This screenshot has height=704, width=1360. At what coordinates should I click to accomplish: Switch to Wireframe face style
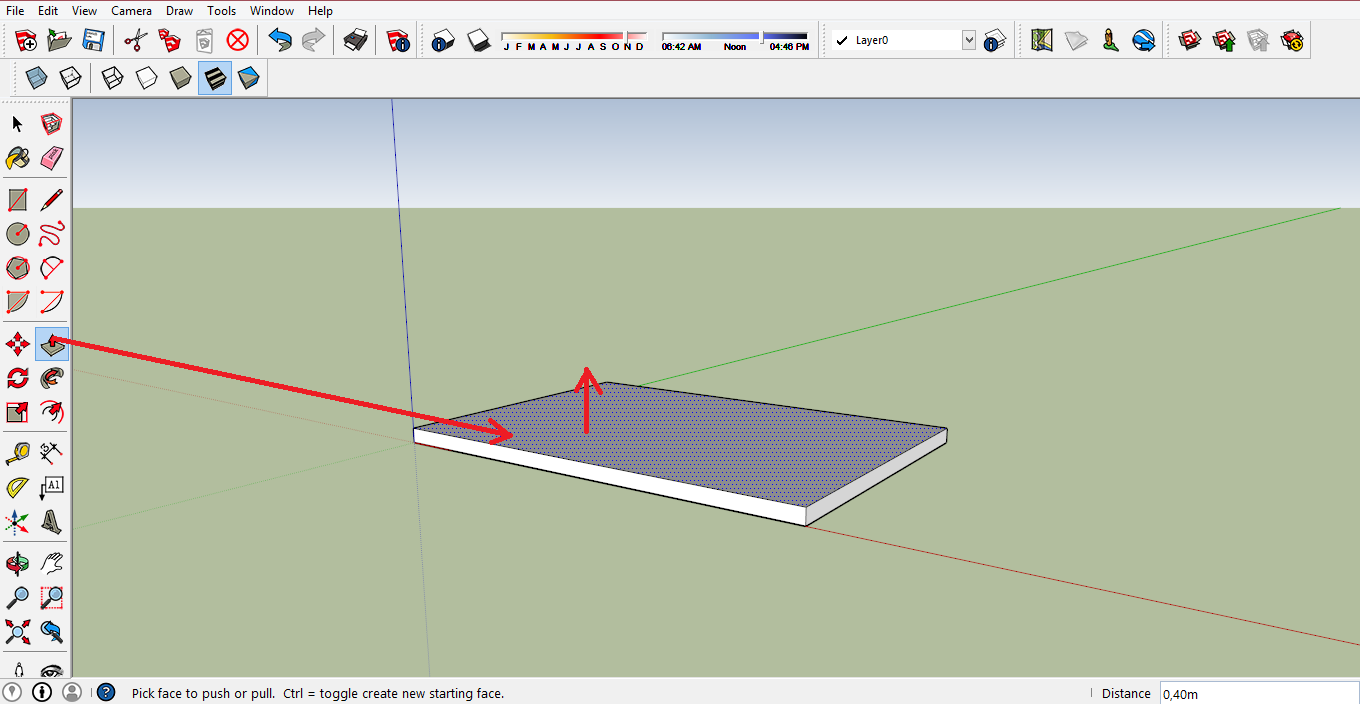(113, 78)
